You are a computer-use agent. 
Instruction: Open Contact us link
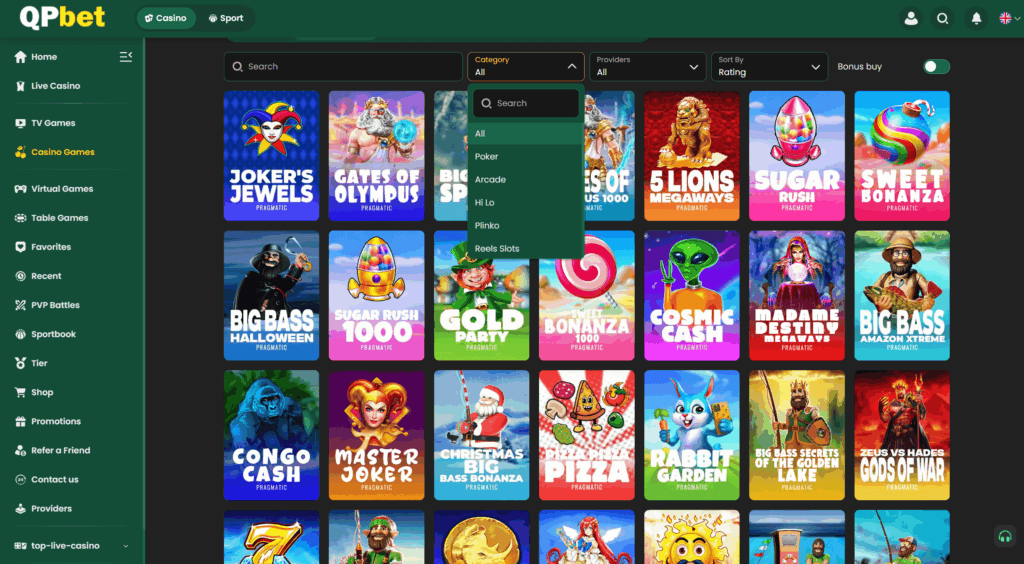[55, 479]
